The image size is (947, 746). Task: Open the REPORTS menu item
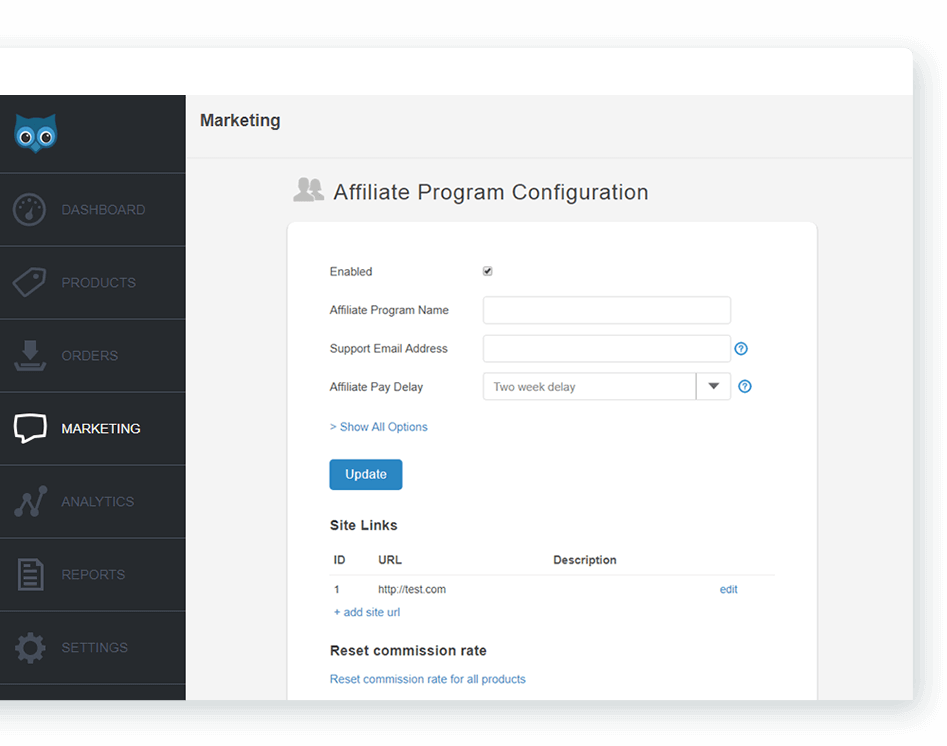[93, 574]
